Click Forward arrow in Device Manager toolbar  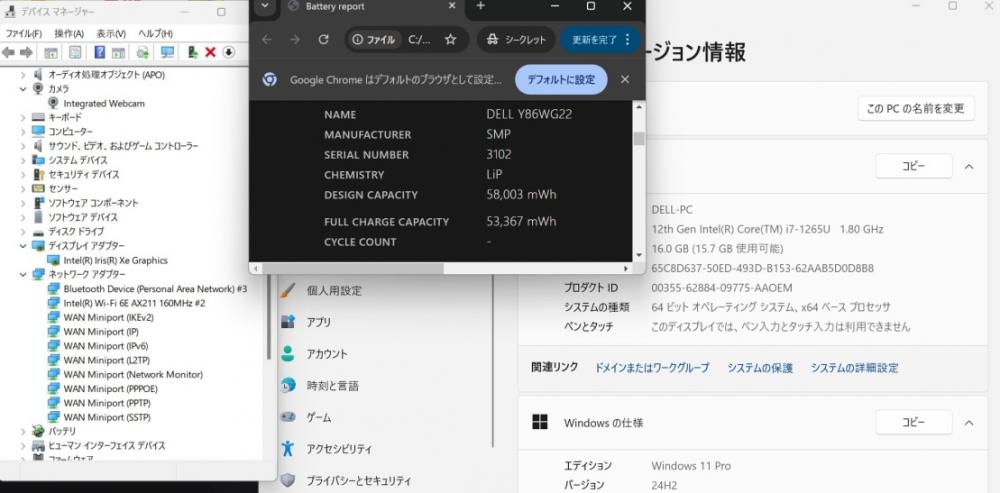point(26,52)
